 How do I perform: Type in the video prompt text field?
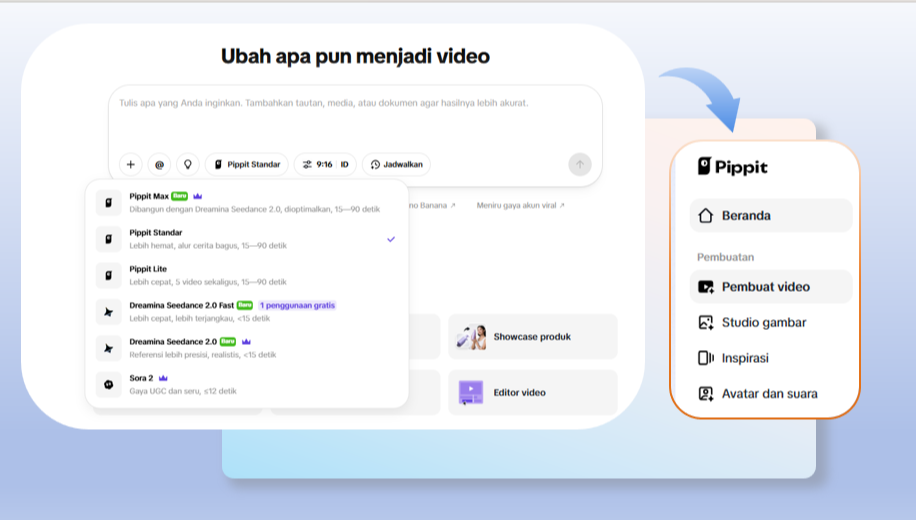pos(355,120)
